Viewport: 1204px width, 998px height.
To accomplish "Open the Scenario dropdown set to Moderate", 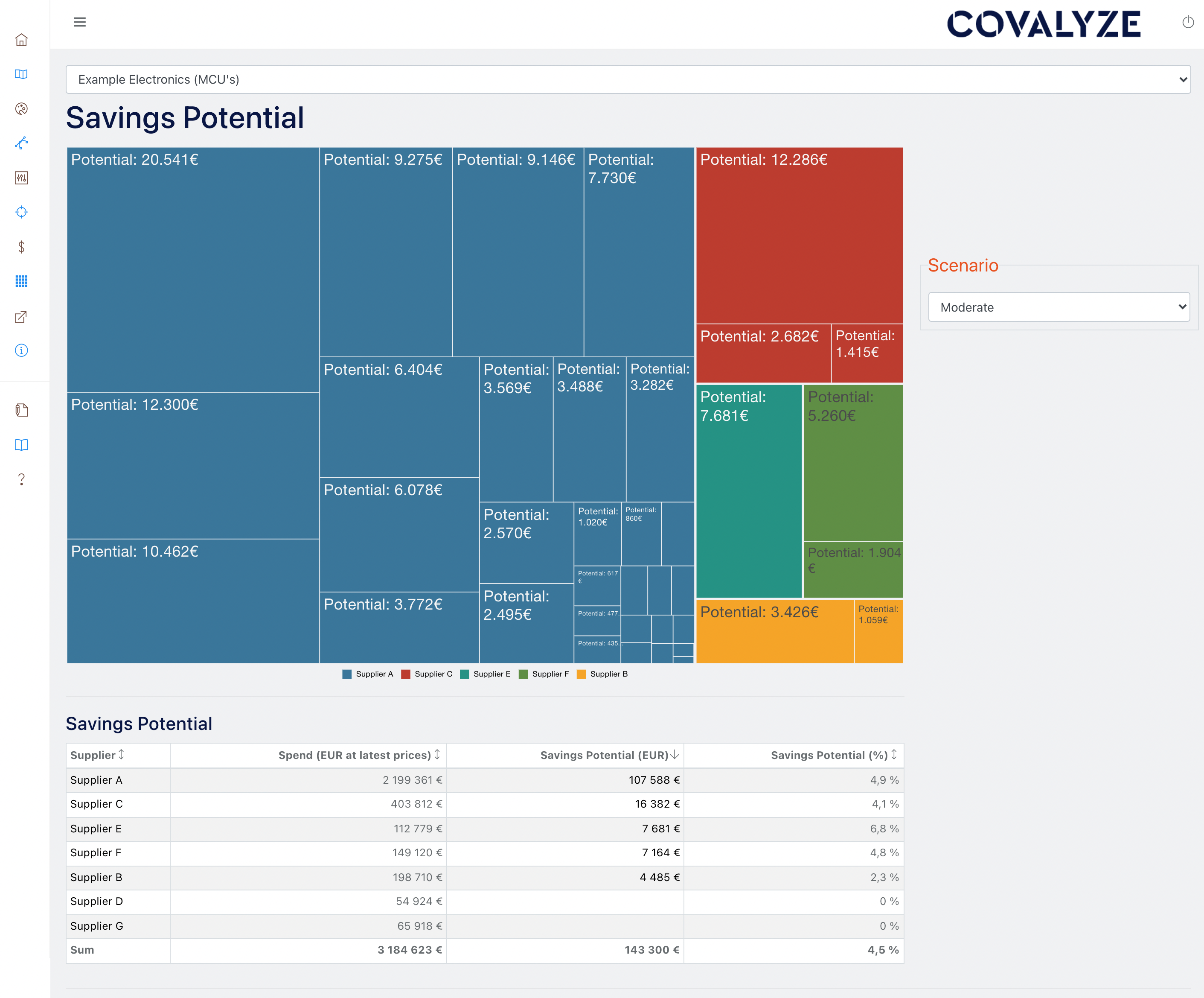I will click(1059, 307).
